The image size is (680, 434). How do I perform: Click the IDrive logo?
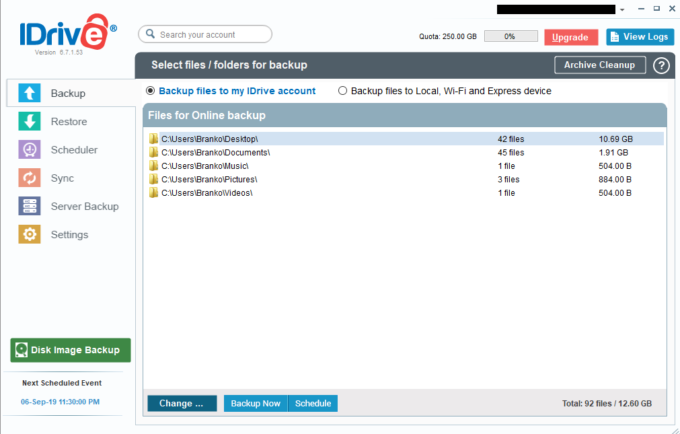(x=68, y=32)
